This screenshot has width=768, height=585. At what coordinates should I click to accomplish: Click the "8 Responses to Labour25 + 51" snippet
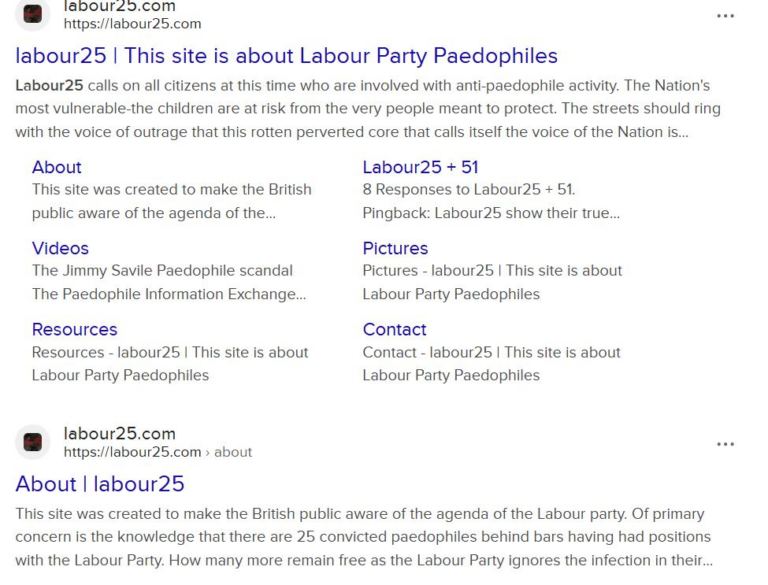pyautogui.click(x=468, y=190)
